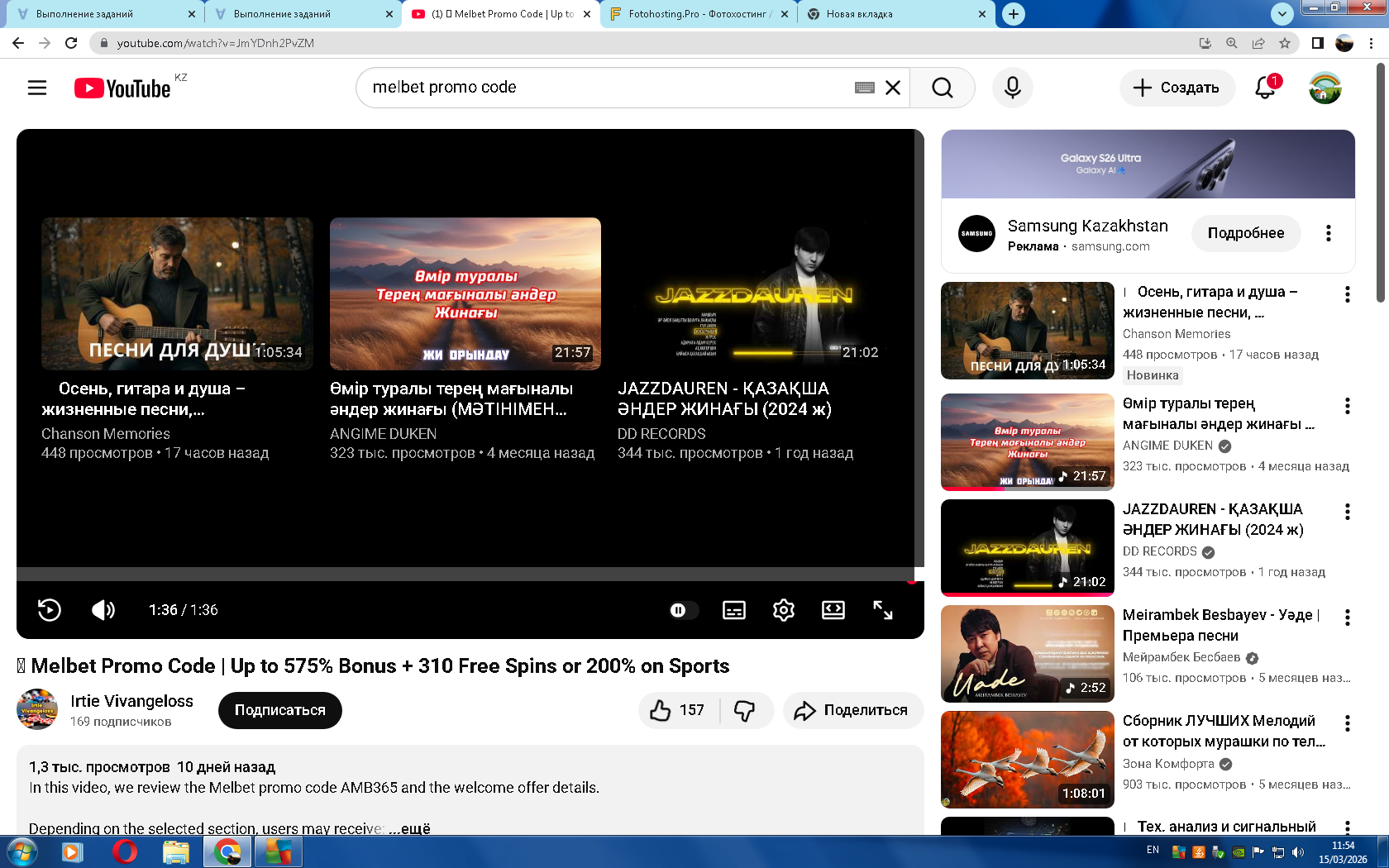
Task: Open the end-screen JAZZDAUREN video card
Action: point(753,339)
